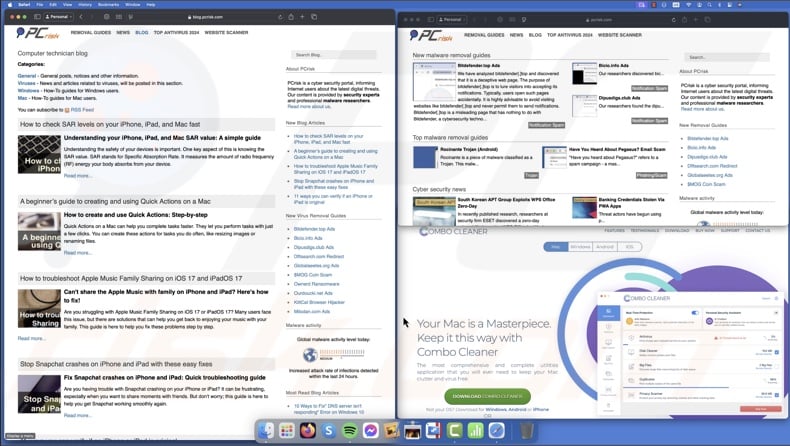Open the Safari menu in menu bar
Screen dimensions: 790x446
(24, 5)
